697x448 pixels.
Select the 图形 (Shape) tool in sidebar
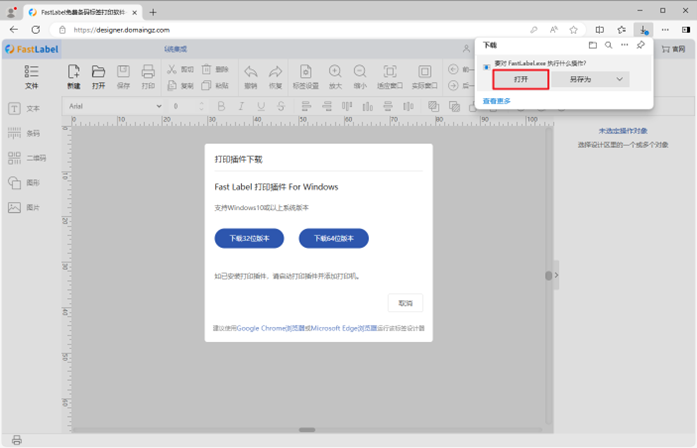click(24, 183)
